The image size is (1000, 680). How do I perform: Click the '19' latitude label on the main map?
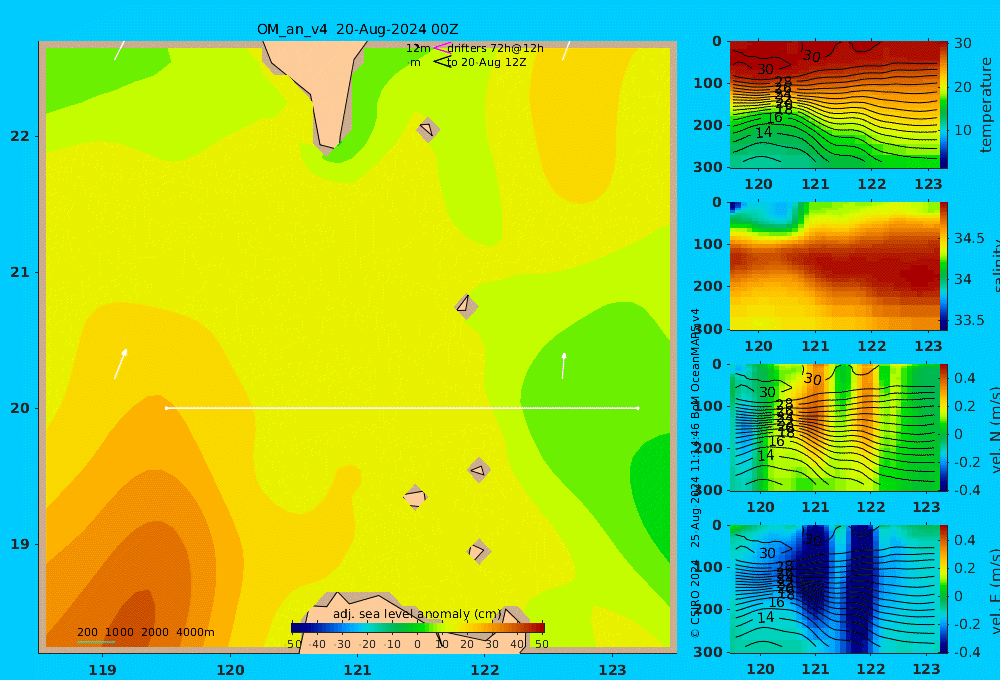[20, 544]
